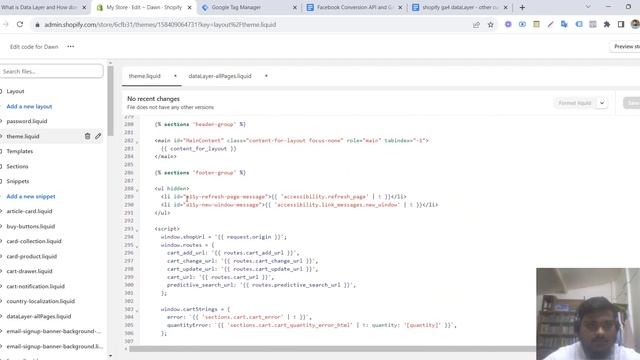Click the webcam video thumbnail

(588, 314)
